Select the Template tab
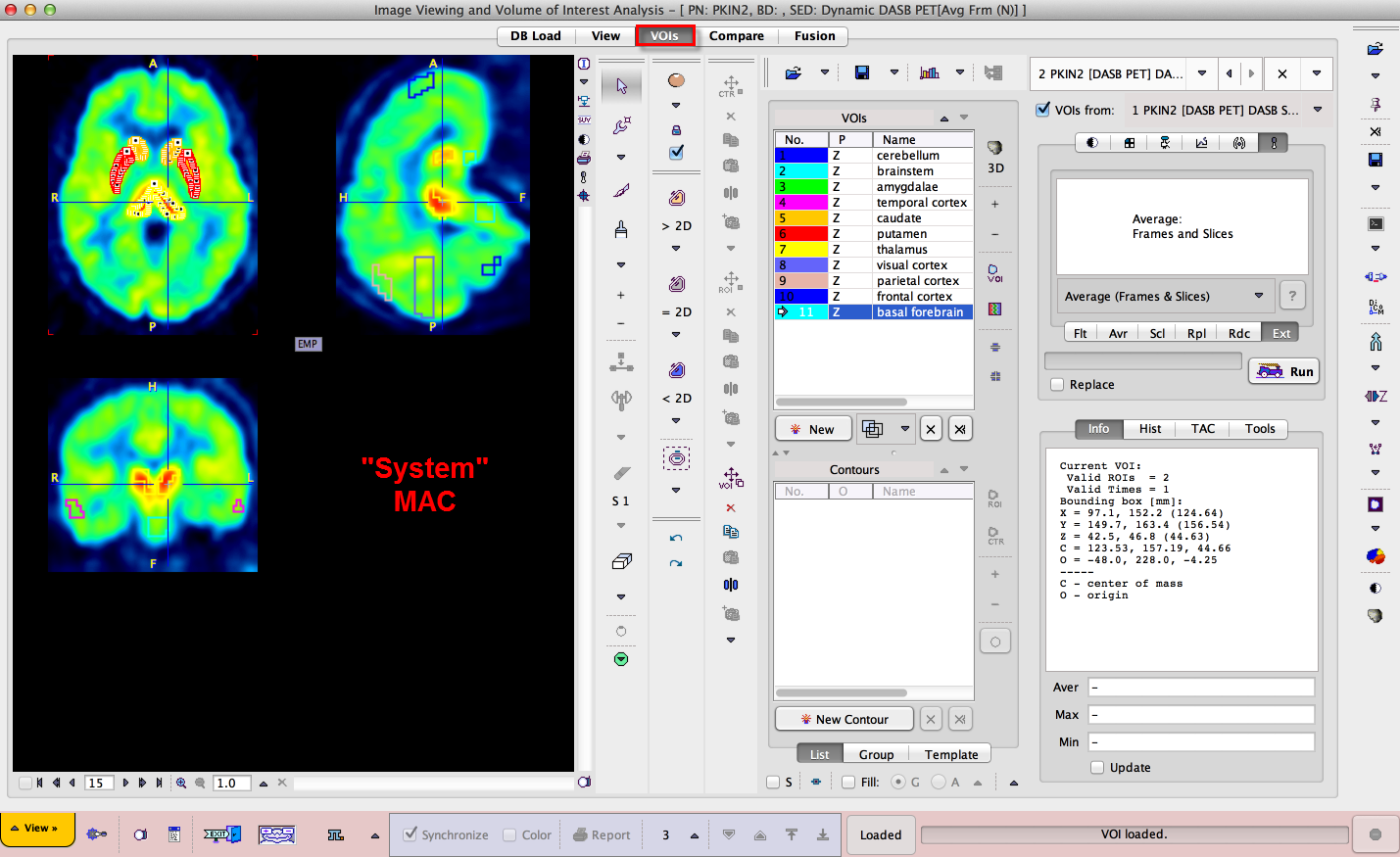This screenshot has width=1400, height=857. 951,754
